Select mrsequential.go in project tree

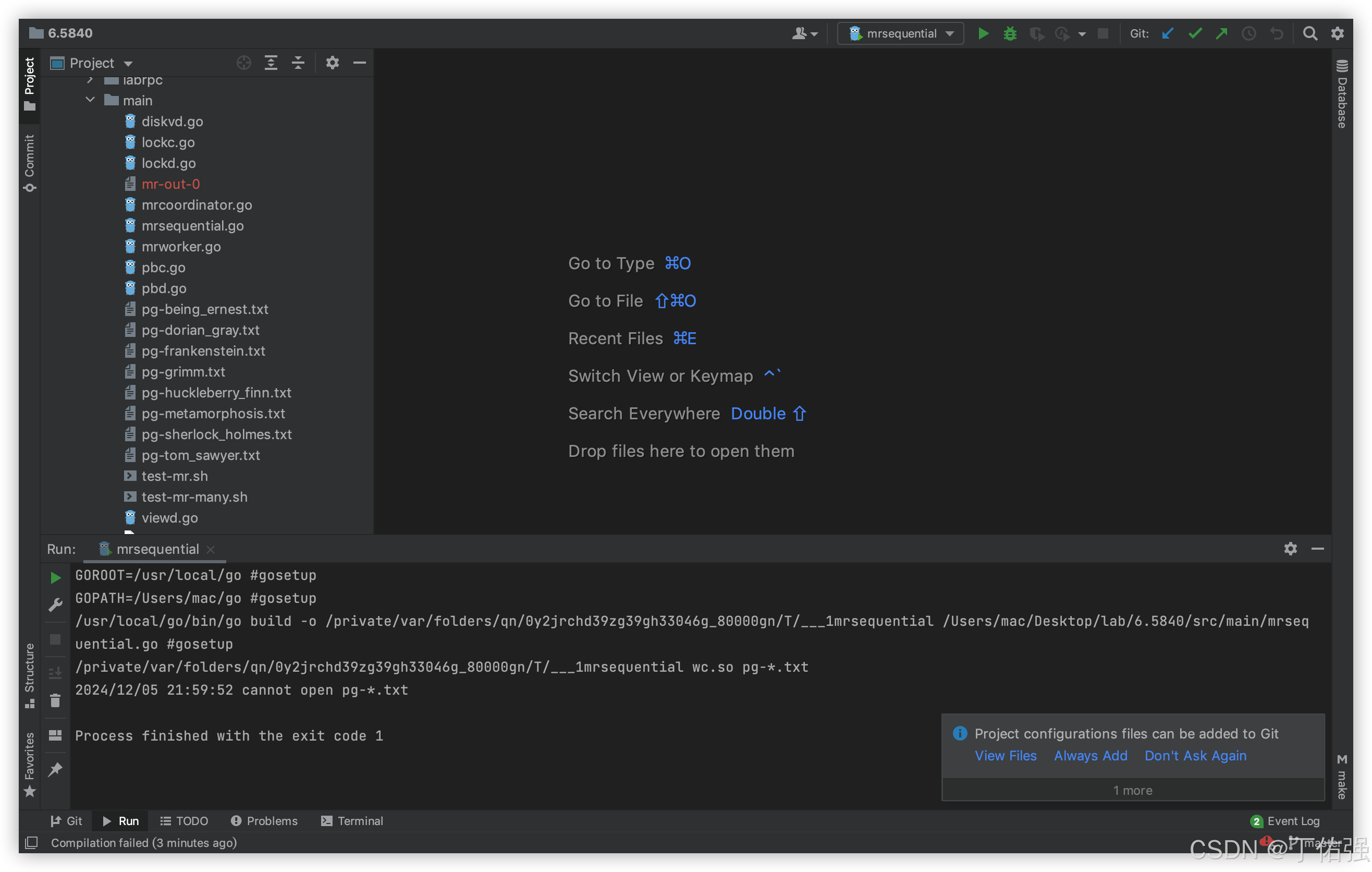[192, 226]
